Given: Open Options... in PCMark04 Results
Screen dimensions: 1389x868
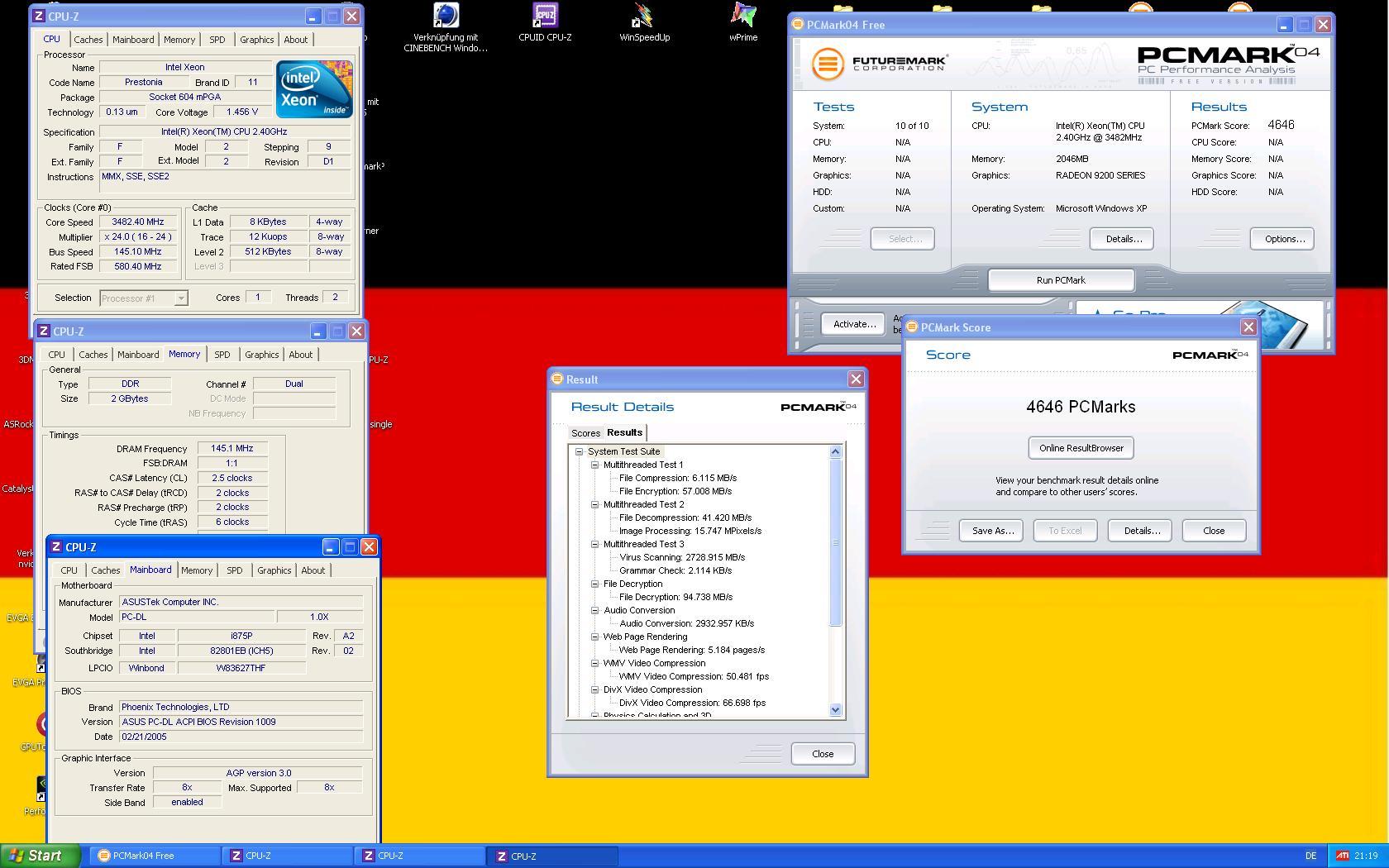Looking at the screenshot, I should 1284,239.
